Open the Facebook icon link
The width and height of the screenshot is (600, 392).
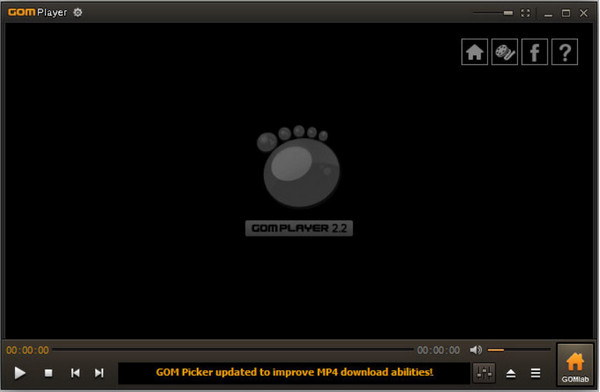coord(535,52)
